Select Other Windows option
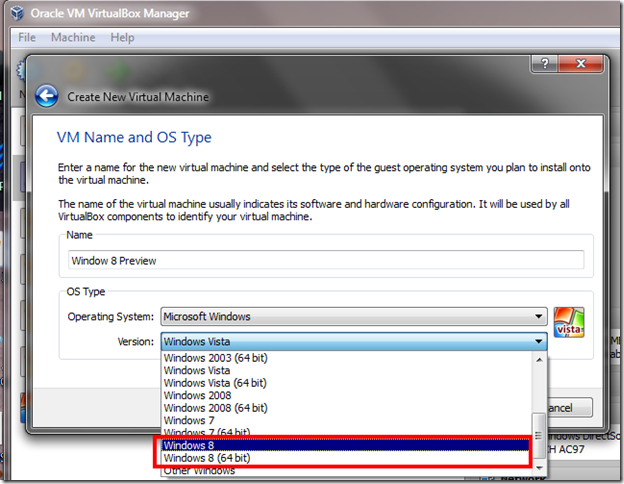The height and width of the screenshot is (484, 624). pos(346,470)
